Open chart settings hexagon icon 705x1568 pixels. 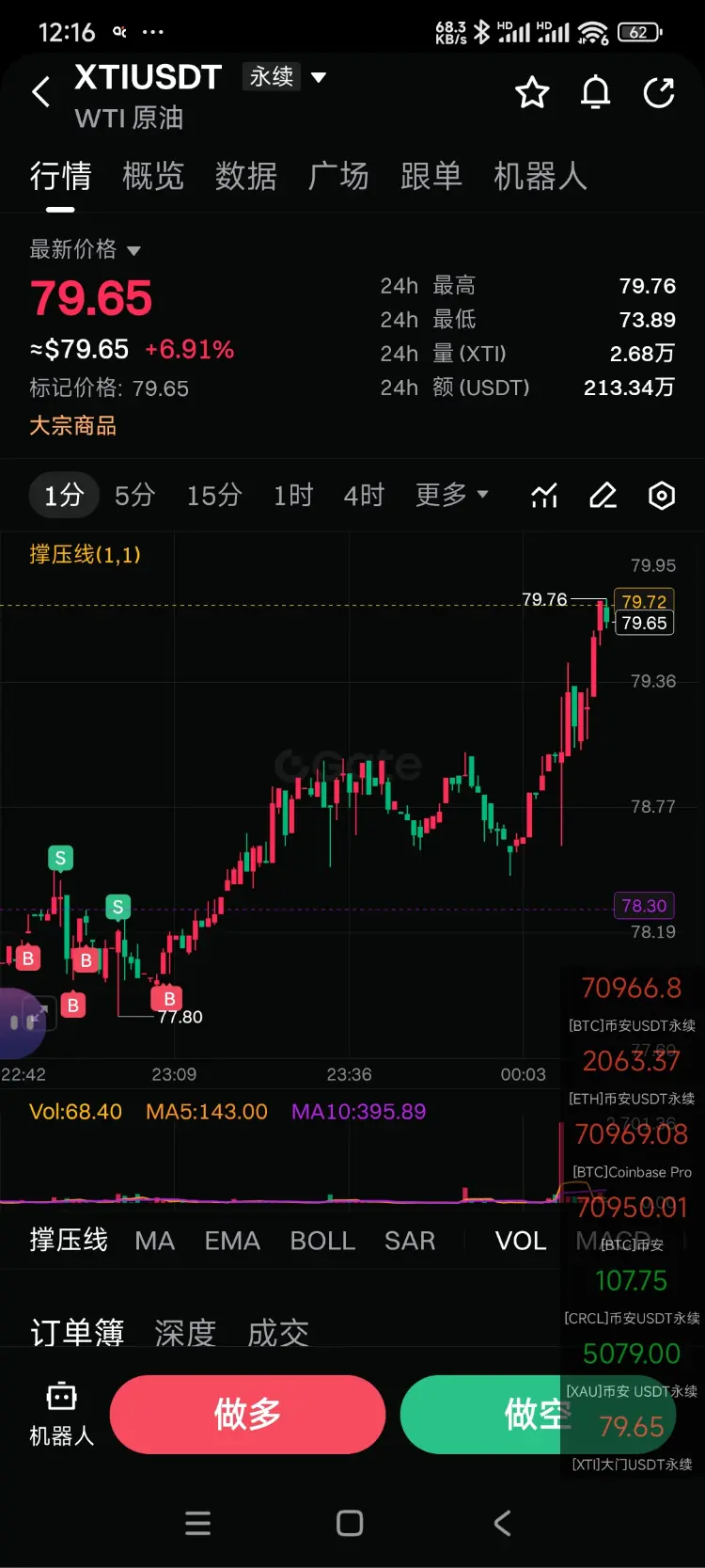[662, 495]
